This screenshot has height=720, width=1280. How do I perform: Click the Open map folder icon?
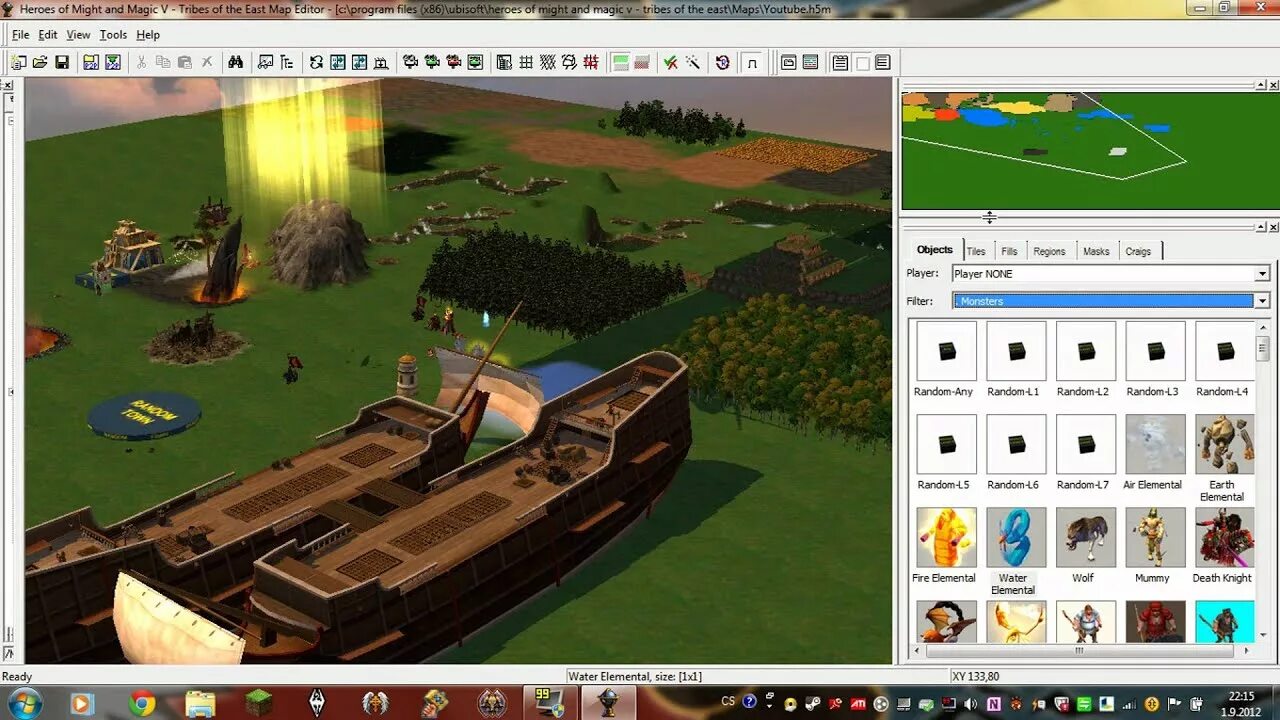click(40, 62)
